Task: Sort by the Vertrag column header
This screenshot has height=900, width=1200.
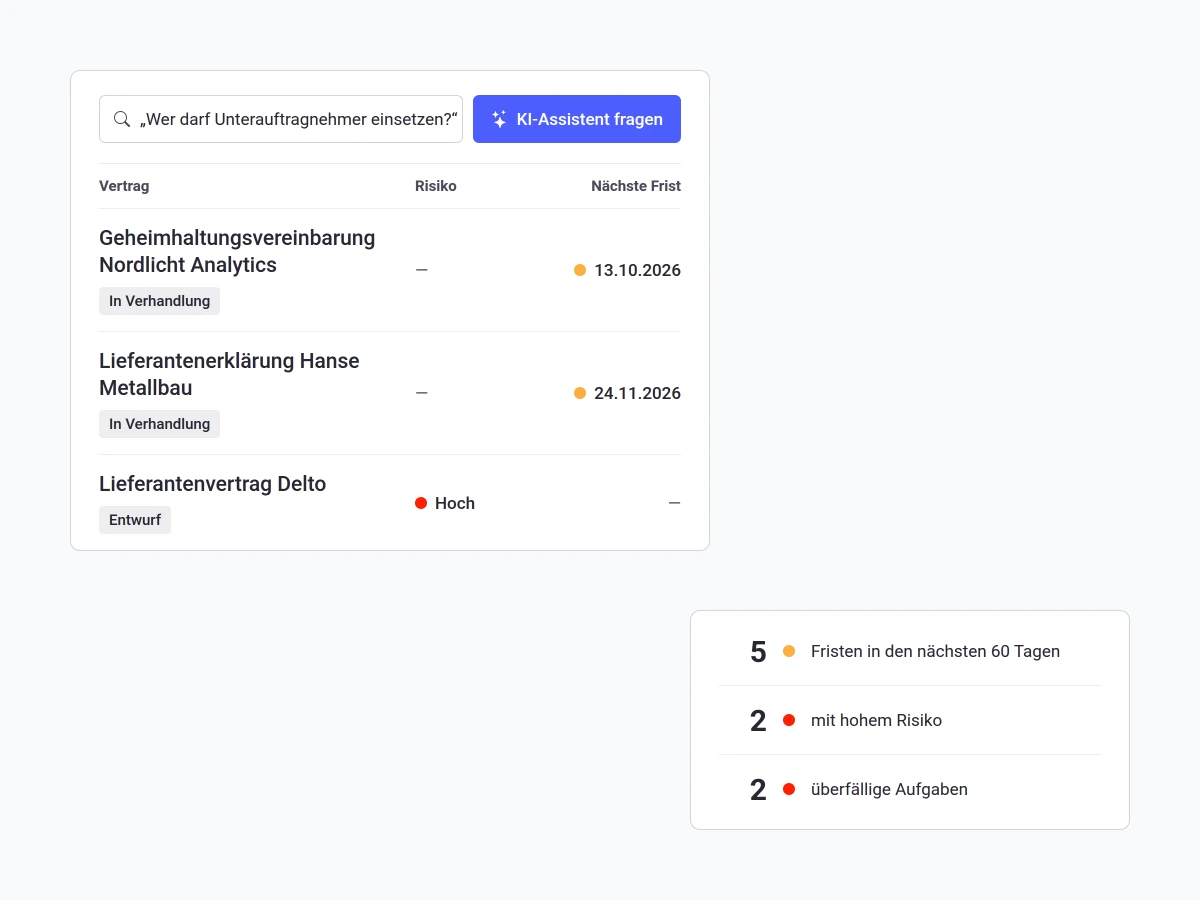Action: tap(124, 186)
